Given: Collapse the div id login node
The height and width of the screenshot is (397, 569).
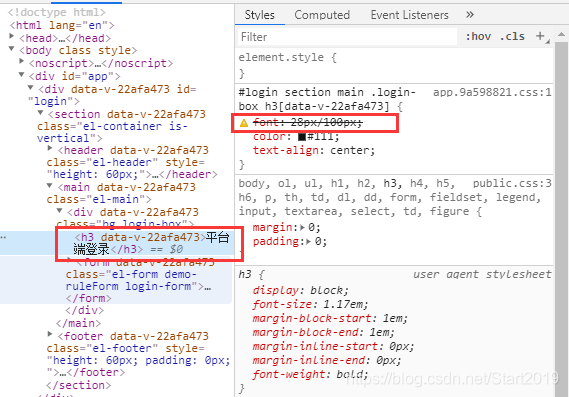Looking at the screenshot, I should click(31, 87).
